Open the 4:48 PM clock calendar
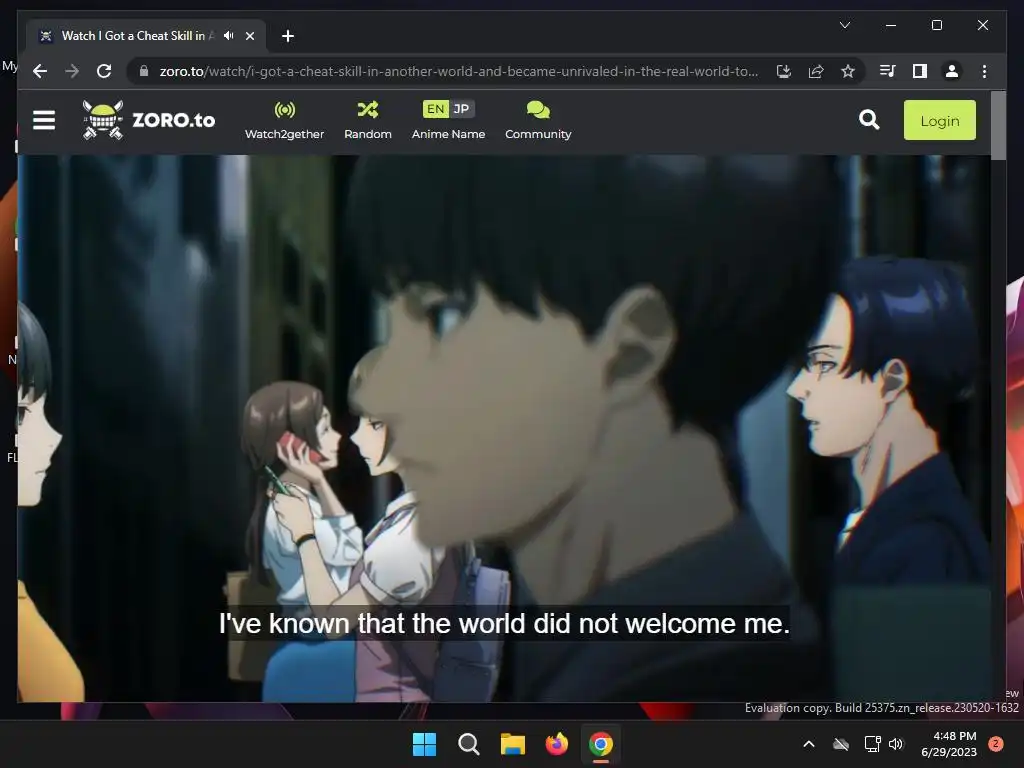 [x=949, y=744]
